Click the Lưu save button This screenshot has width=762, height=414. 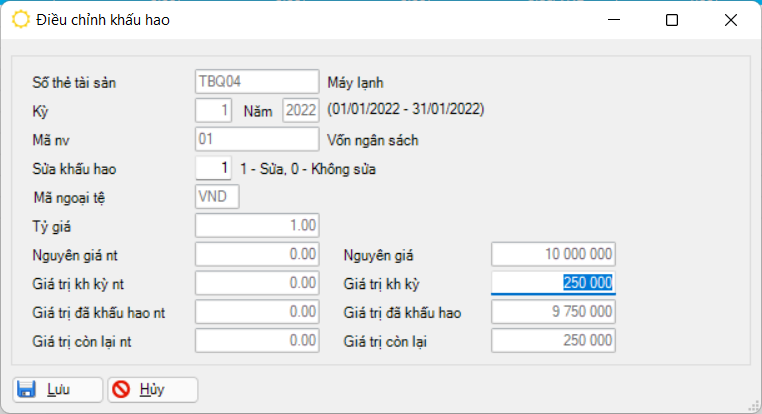56,389
